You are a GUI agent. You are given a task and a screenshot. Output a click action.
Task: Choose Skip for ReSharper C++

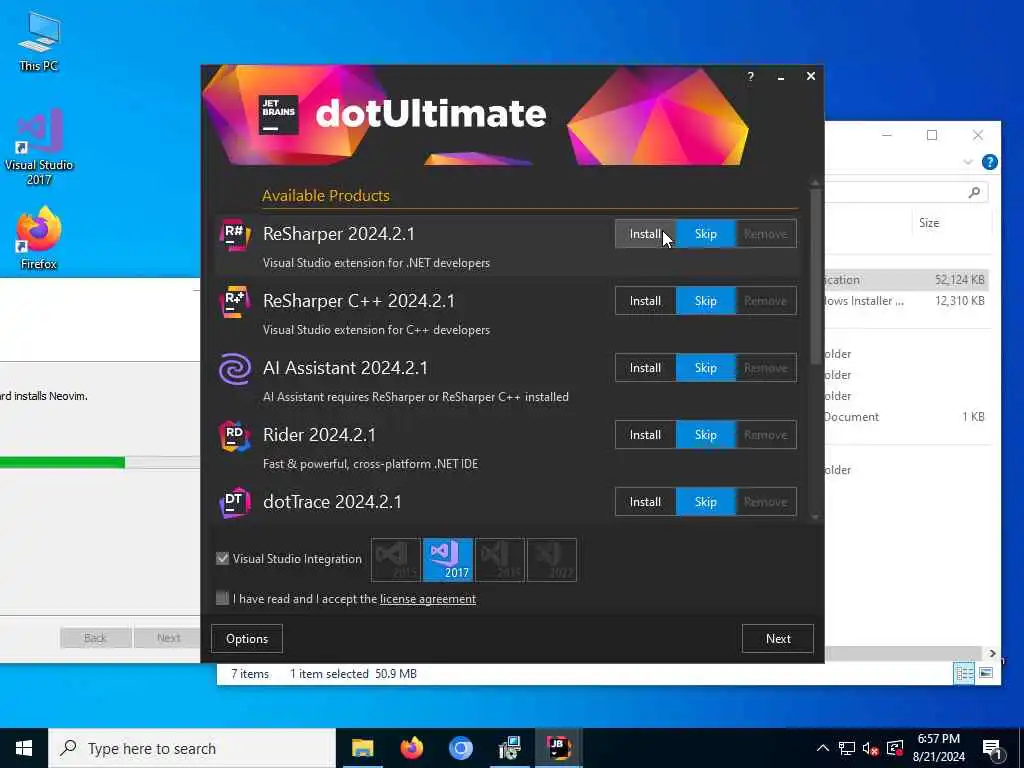tap(706, 301)
